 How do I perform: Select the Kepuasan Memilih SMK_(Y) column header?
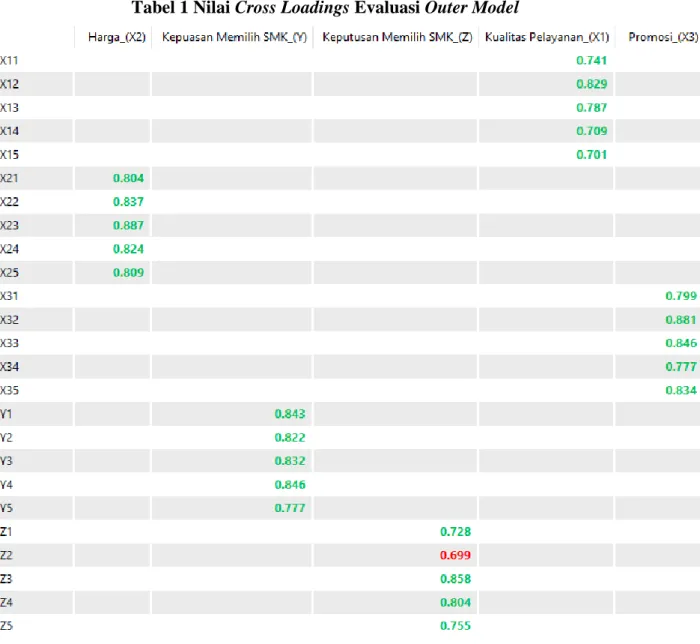pyautogui.click(x=234, y=37)
